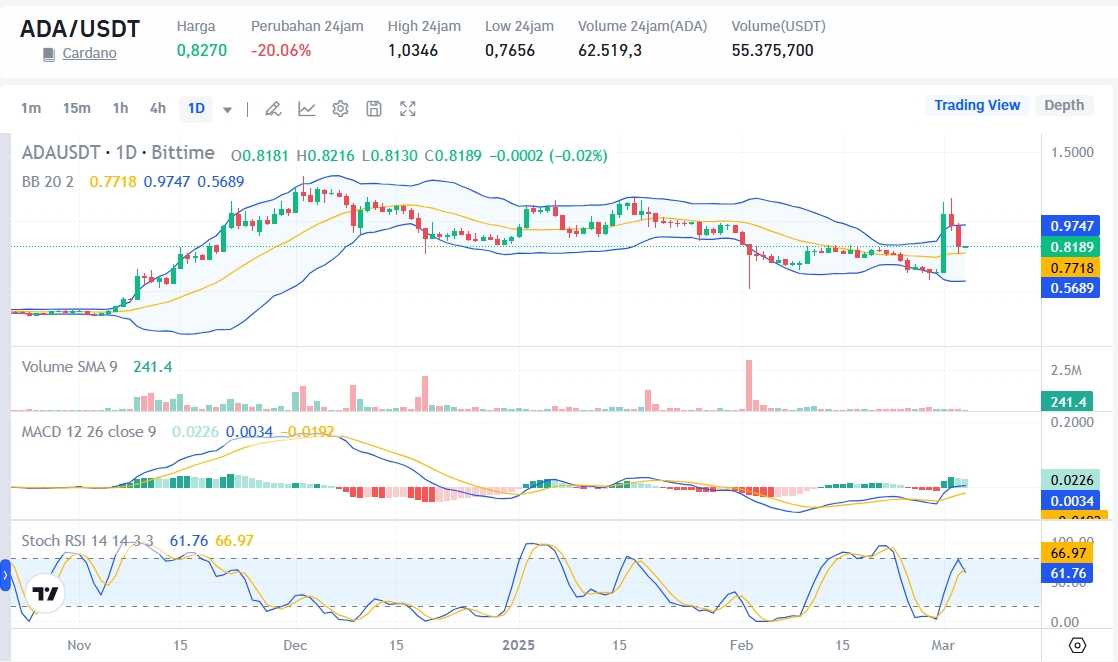Select the Volume SMA 9 indicator legend
Viewport: 1118px width, 662px height.
pyautogui.click(x=69, y=367)
